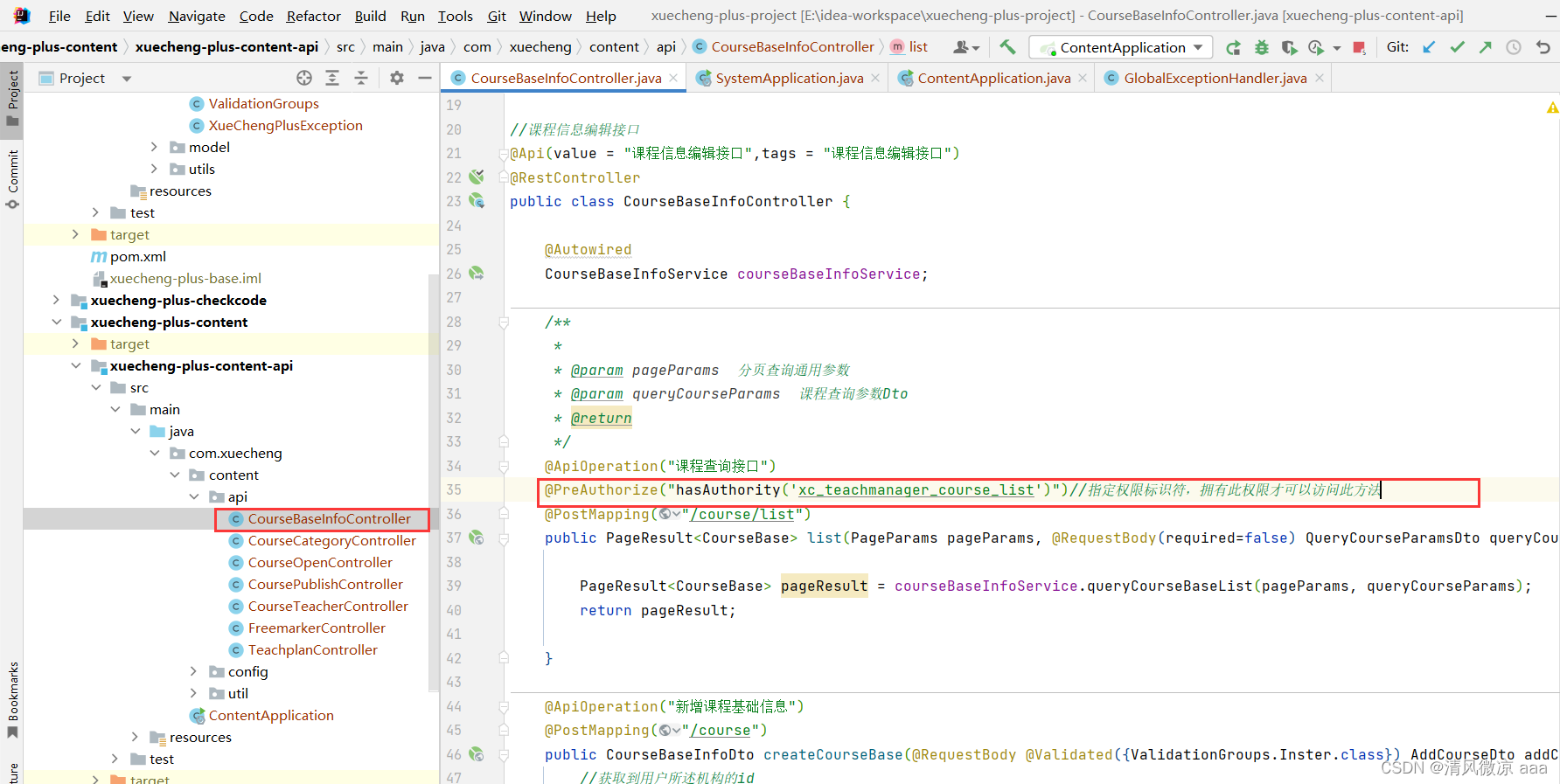The image size is (1560, 784).
Task: Close the CourseBaseInfoController.java tab
Action: click(673, 78)
